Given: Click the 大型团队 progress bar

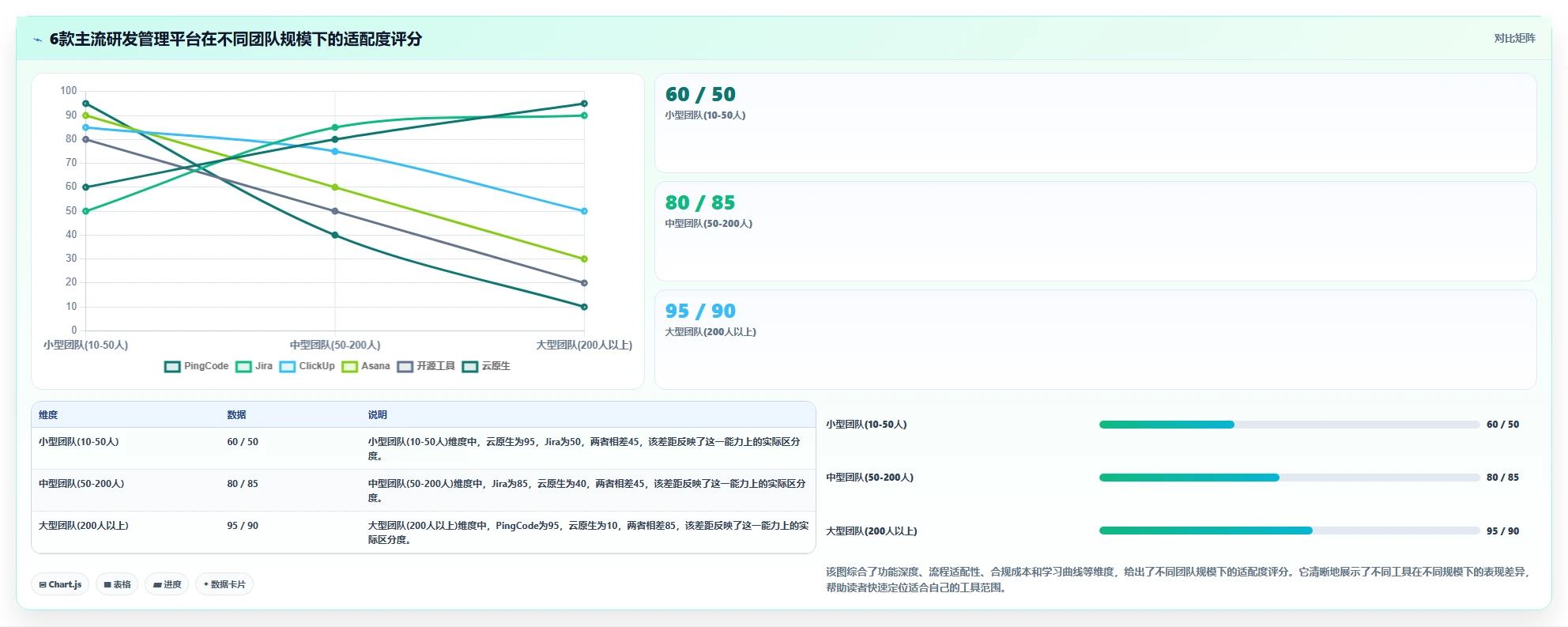Looking at the screenshot, I should [x=1289, y=531].
